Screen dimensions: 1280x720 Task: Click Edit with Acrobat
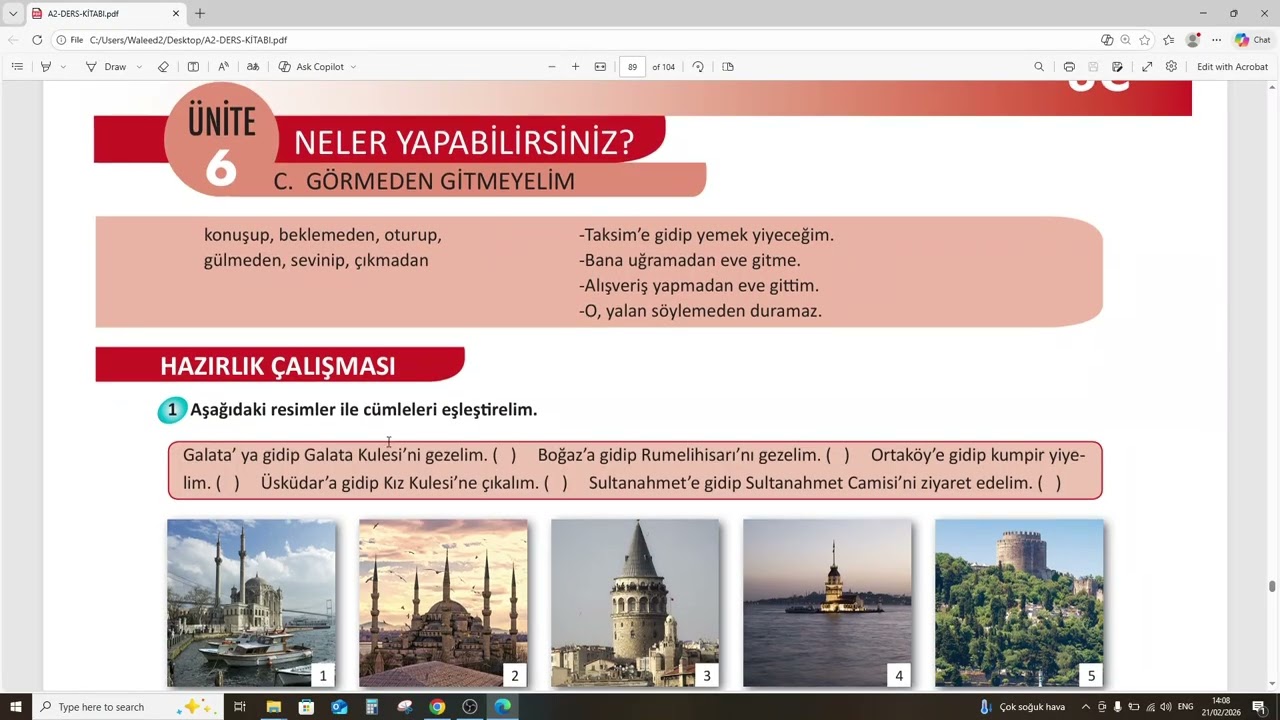click(1232, 67)
